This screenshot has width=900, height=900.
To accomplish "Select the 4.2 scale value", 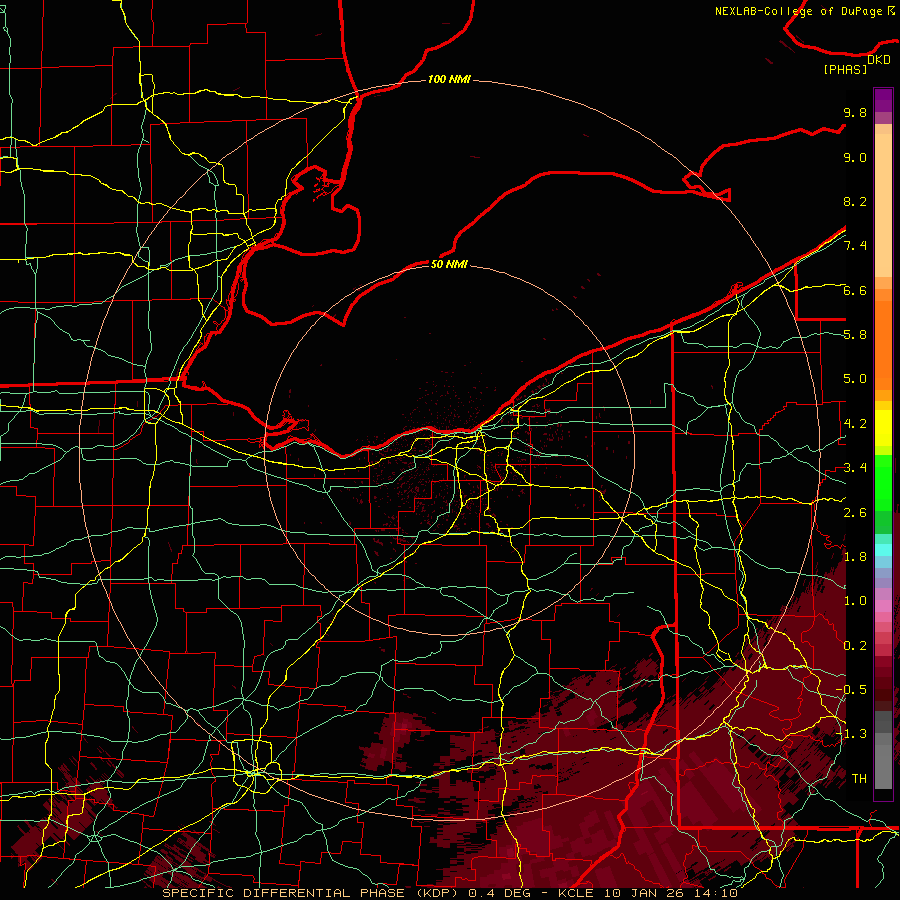I will click(855, 424).
